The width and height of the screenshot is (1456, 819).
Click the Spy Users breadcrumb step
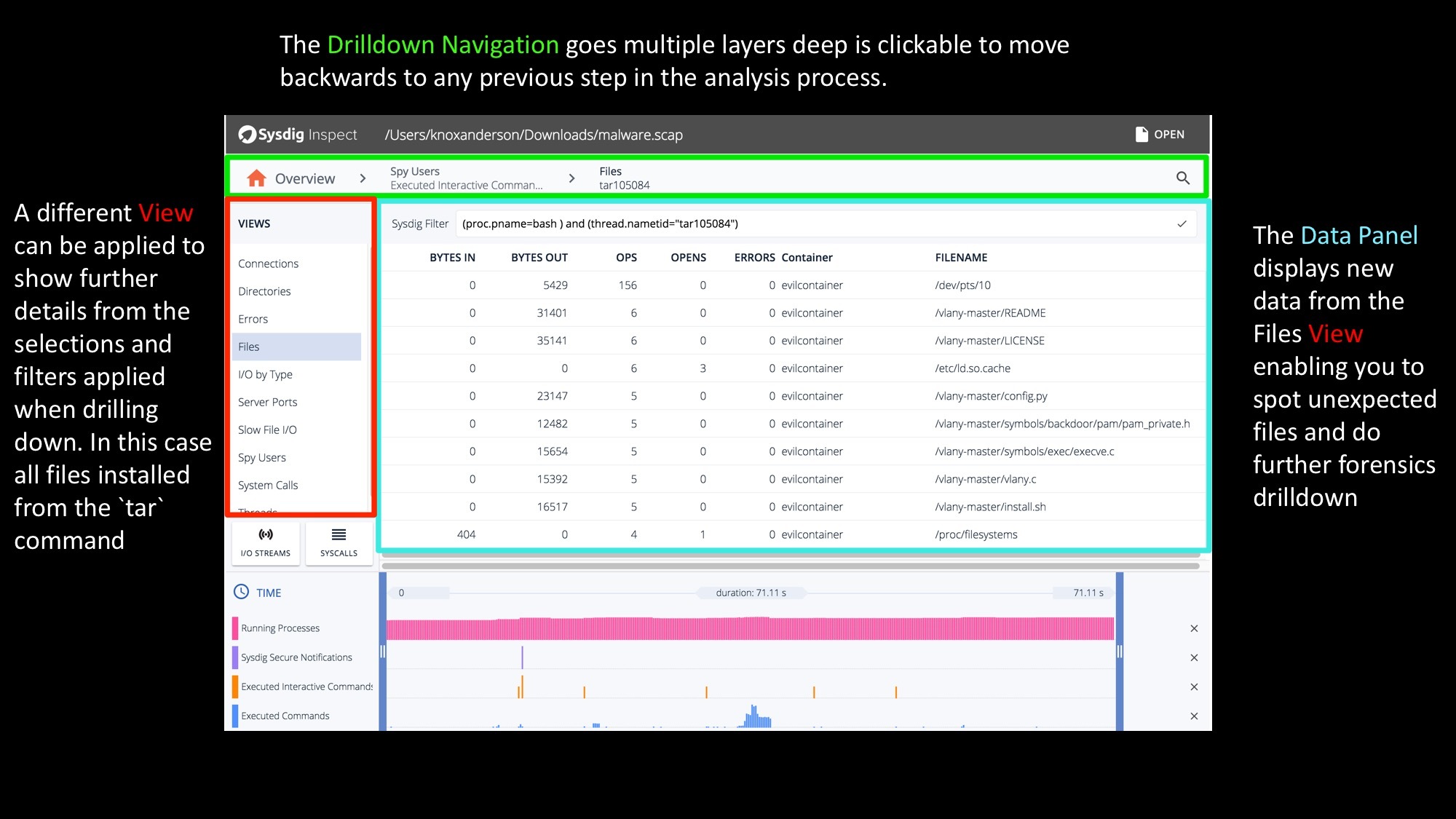pos(466,178)
